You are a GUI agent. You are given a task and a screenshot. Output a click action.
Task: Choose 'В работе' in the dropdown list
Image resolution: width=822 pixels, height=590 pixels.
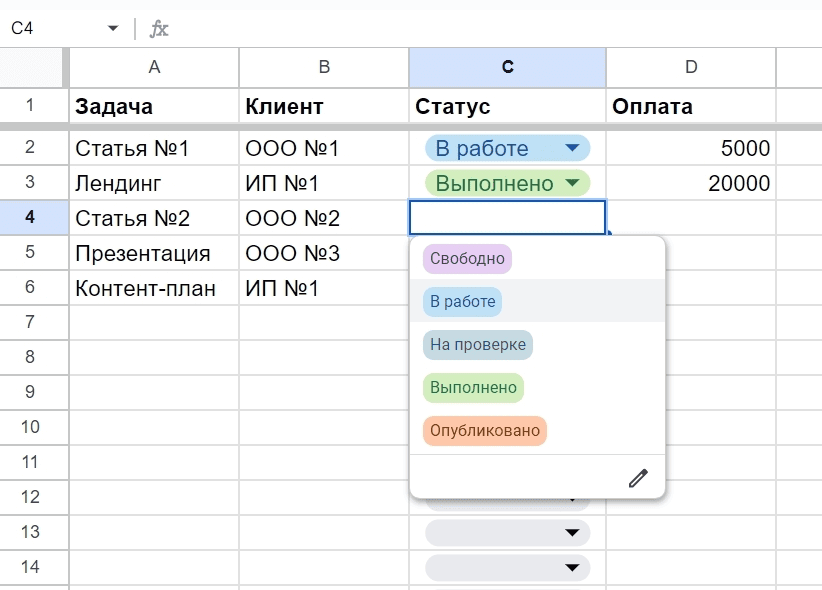click(x=462, y=302)
